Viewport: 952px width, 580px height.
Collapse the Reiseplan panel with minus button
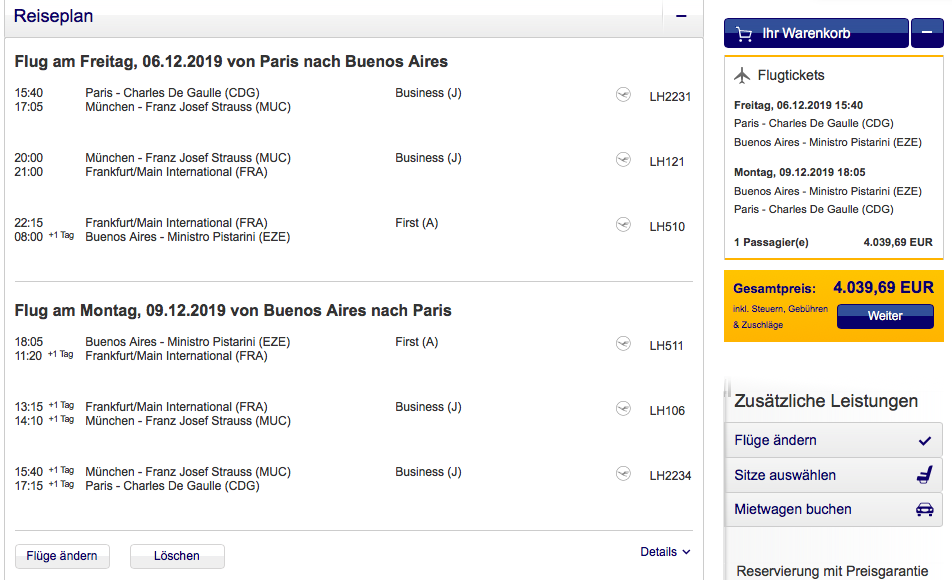coord(681,16)
